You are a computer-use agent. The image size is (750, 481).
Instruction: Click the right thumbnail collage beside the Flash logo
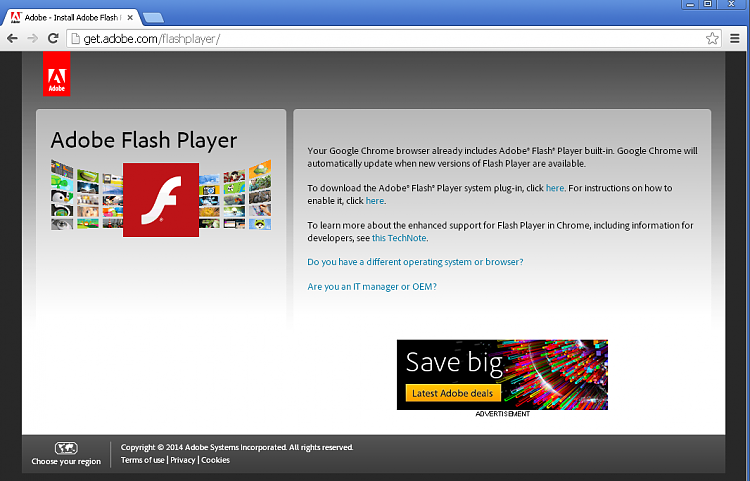[235, 195]
